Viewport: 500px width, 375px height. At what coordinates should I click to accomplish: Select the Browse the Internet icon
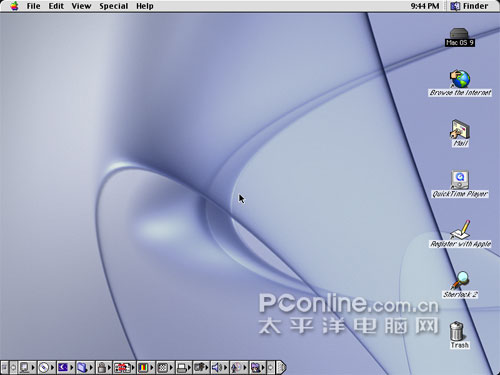[460, 83]
